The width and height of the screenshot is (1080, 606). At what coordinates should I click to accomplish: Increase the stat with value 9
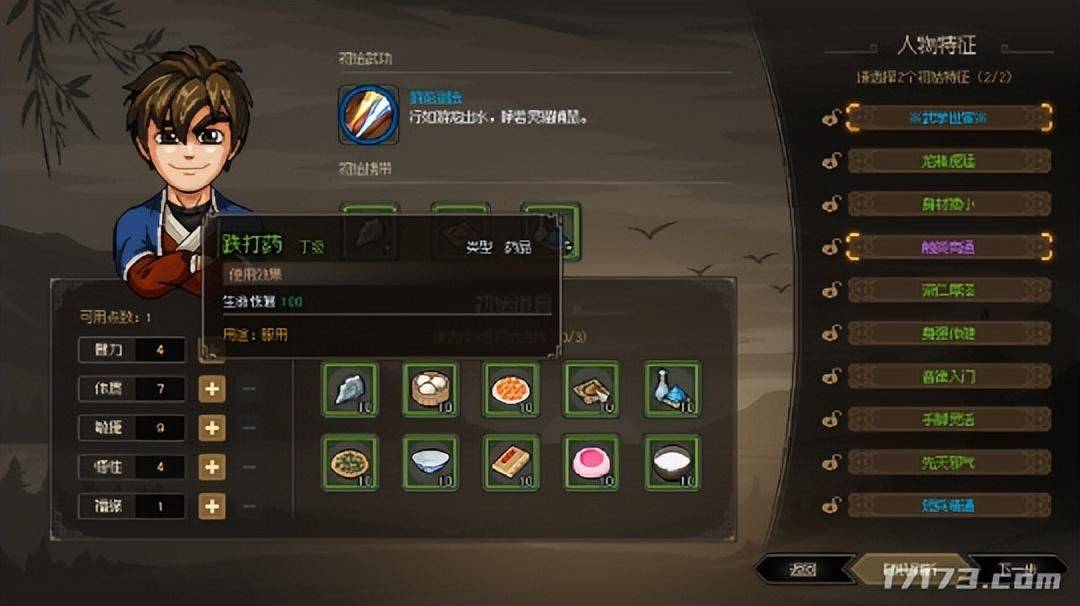pos(211,428)
